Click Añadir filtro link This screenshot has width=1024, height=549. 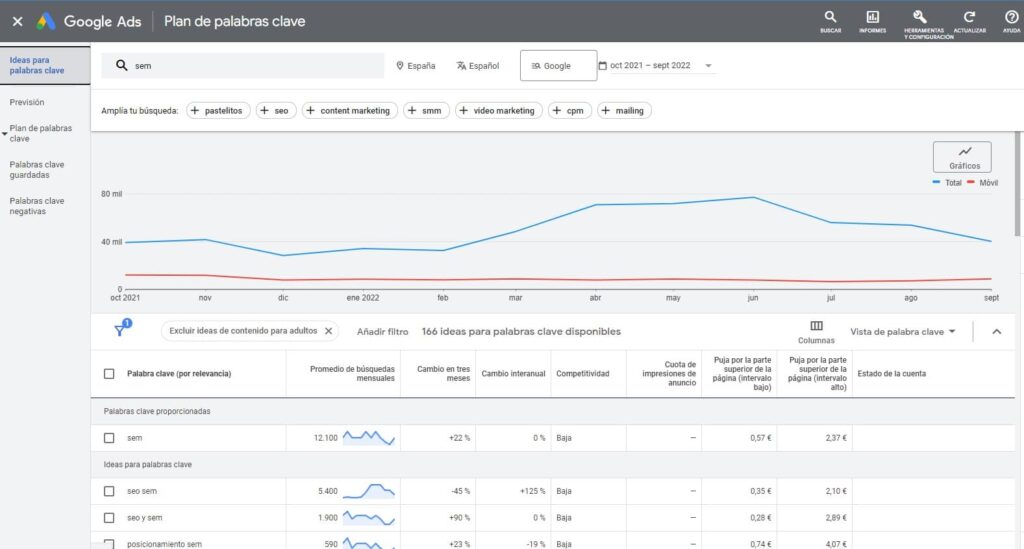click(382, 332)
